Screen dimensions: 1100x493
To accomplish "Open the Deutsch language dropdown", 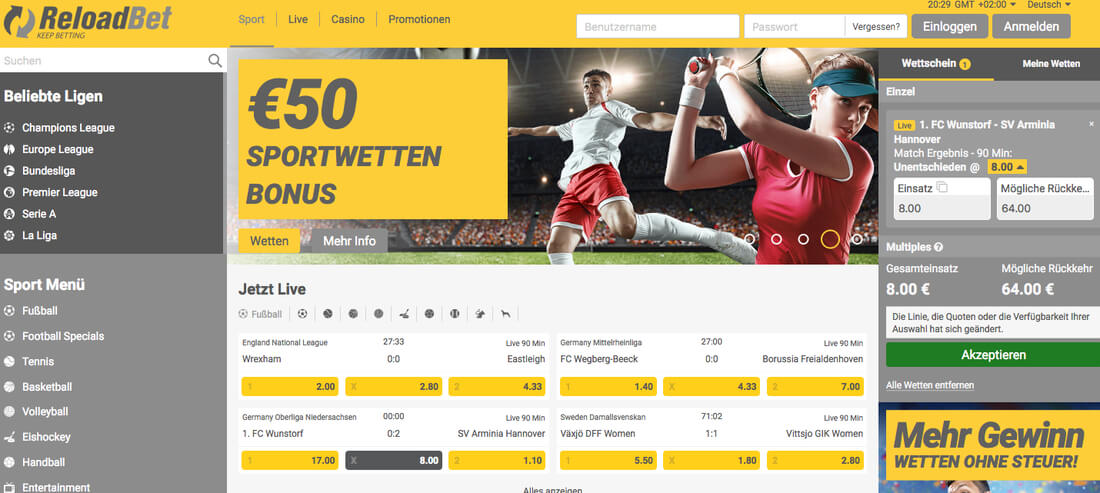I will pos(1049,5).
